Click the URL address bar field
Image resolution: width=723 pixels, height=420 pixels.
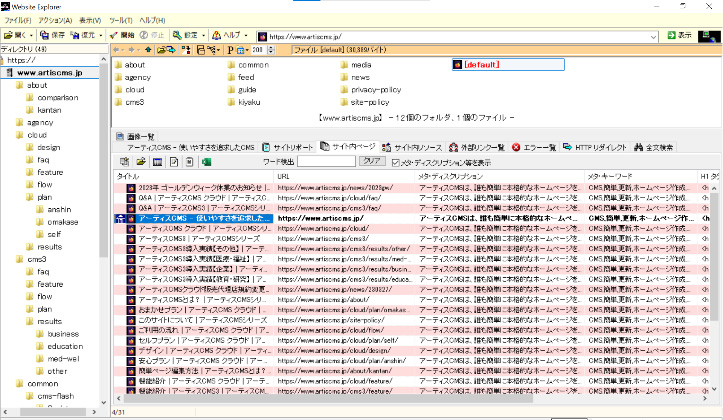click(458, 36)
